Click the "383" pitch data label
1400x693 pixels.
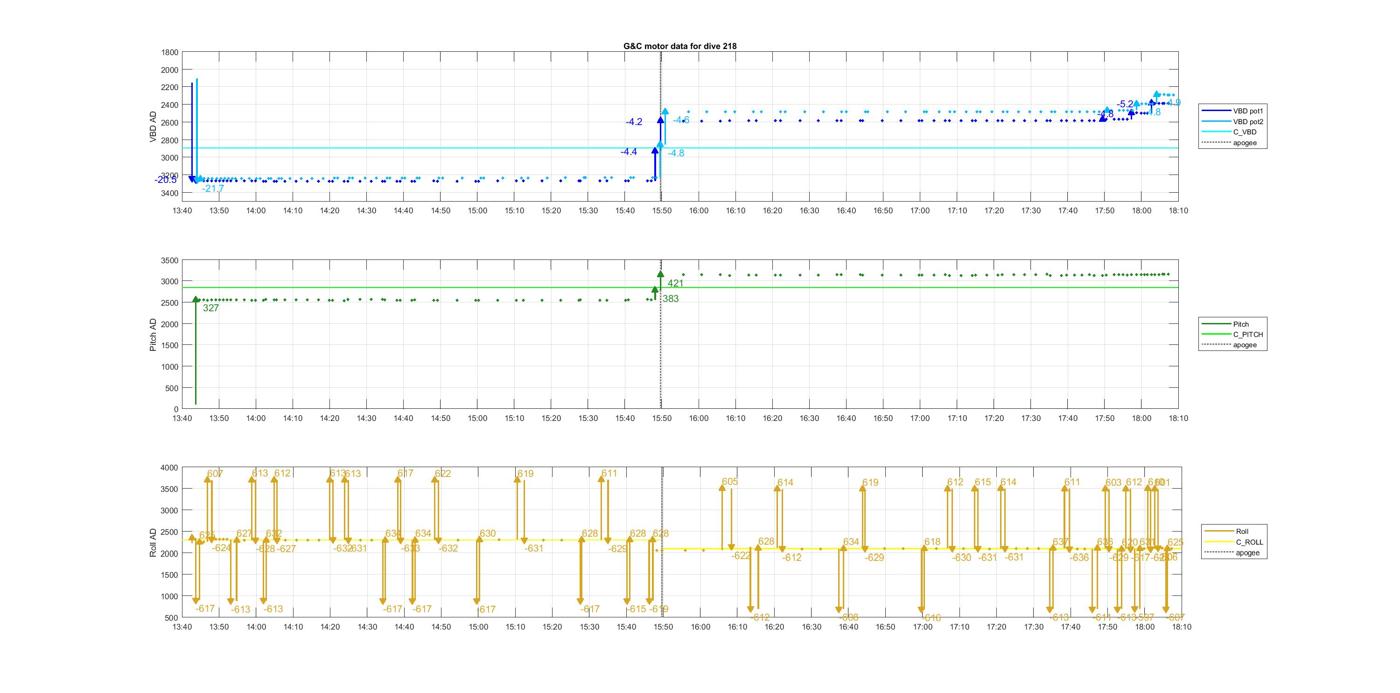(670, 299)
